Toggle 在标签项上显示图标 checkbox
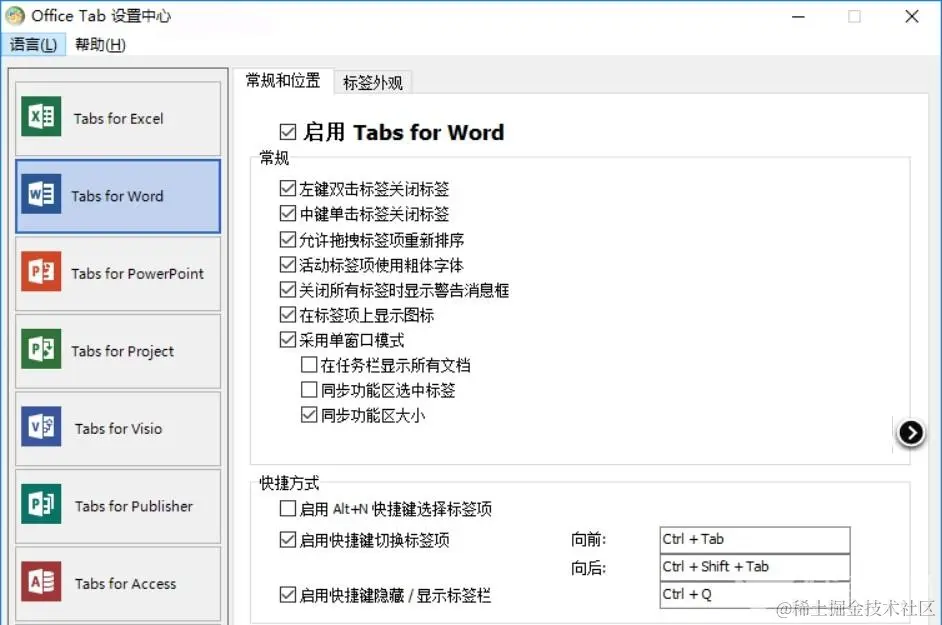The height and width of the screenshot is (625, 942). [x=288, y=314]
